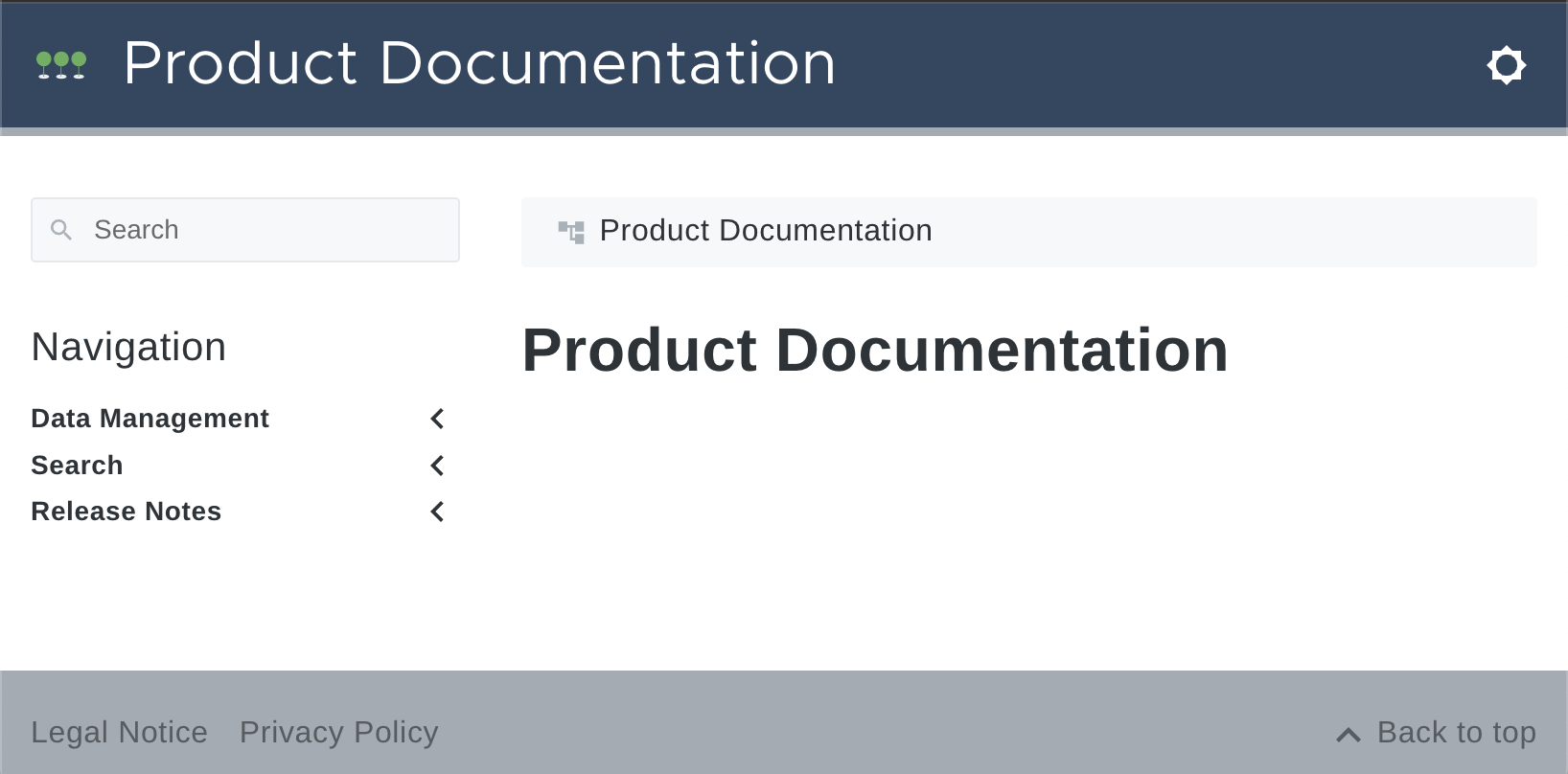Open the Search navigation item

pos(77,466)
